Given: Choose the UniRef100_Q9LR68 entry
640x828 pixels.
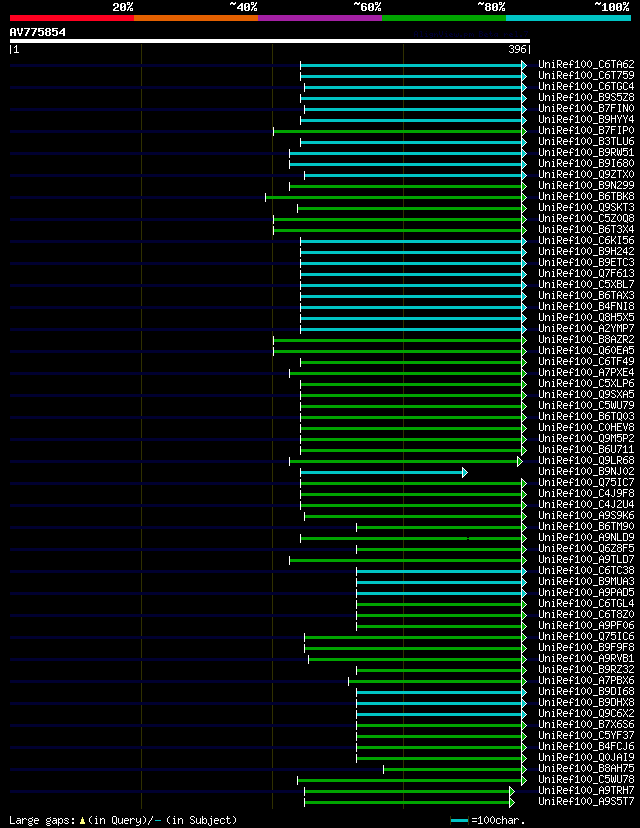Looking at the screenshot, I should click(586, 460).
